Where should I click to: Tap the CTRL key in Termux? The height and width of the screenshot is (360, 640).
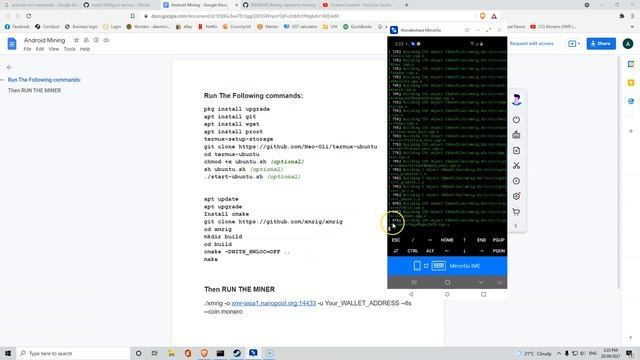point(413,251)
